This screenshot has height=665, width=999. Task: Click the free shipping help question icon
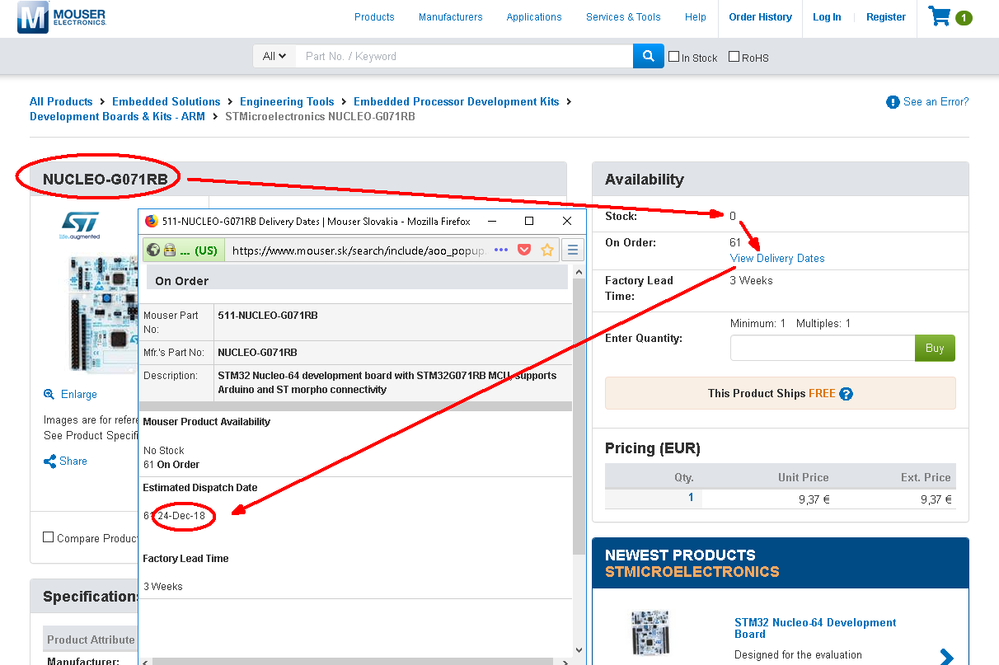[x=846, y=394]
